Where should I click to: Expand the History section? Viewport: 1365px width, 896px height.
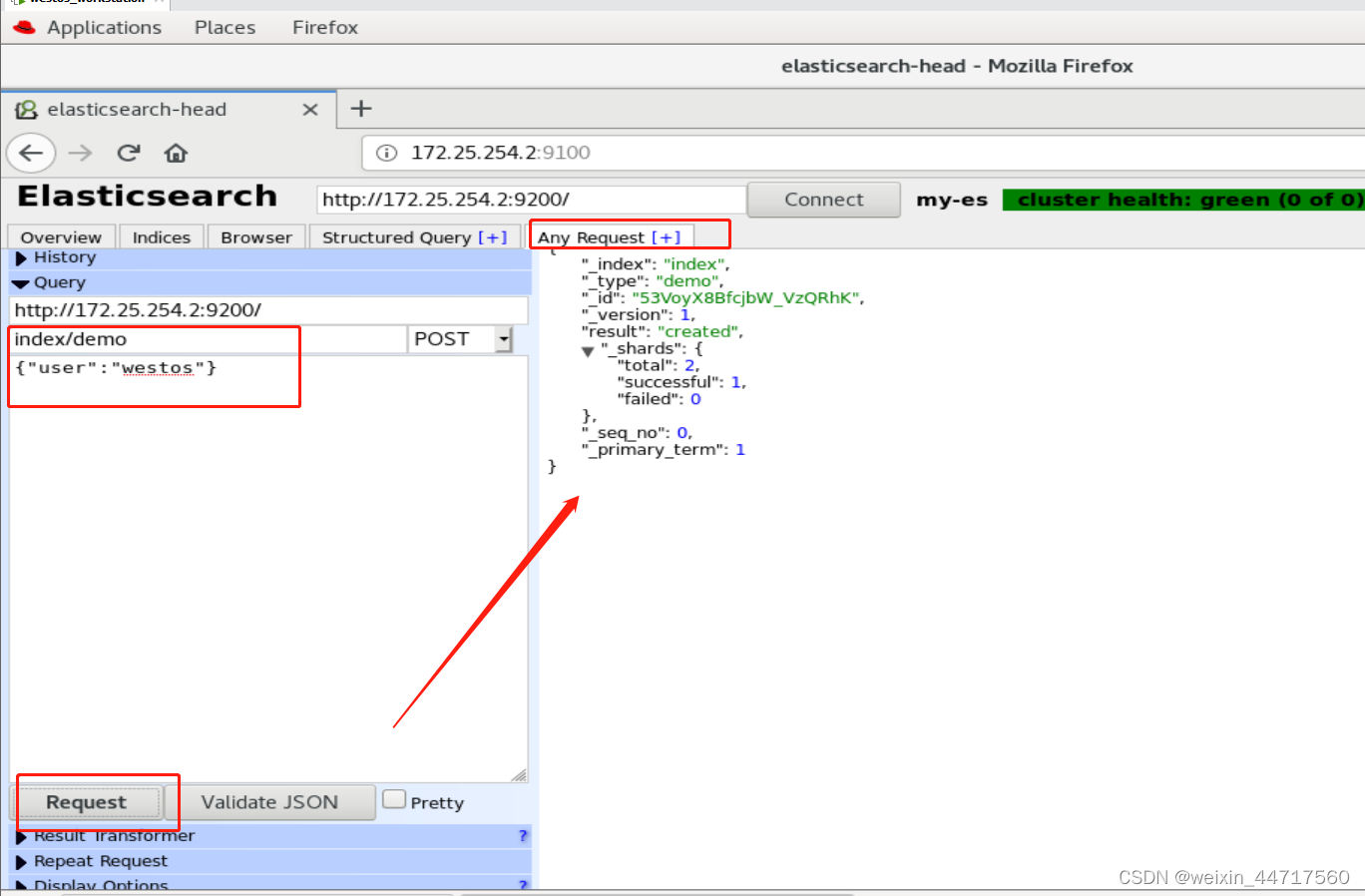269,257
